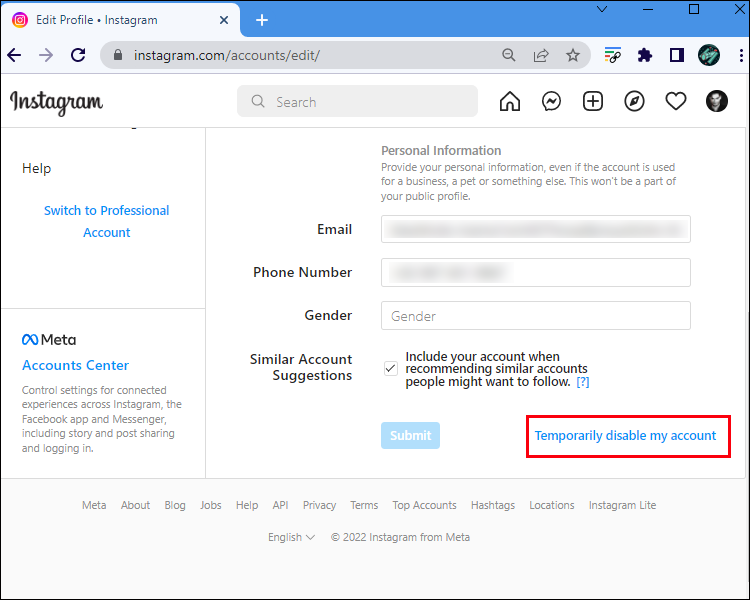Click the Gender field
The width and height of the screenshot is (750, 600).
(x=536, y=316)
